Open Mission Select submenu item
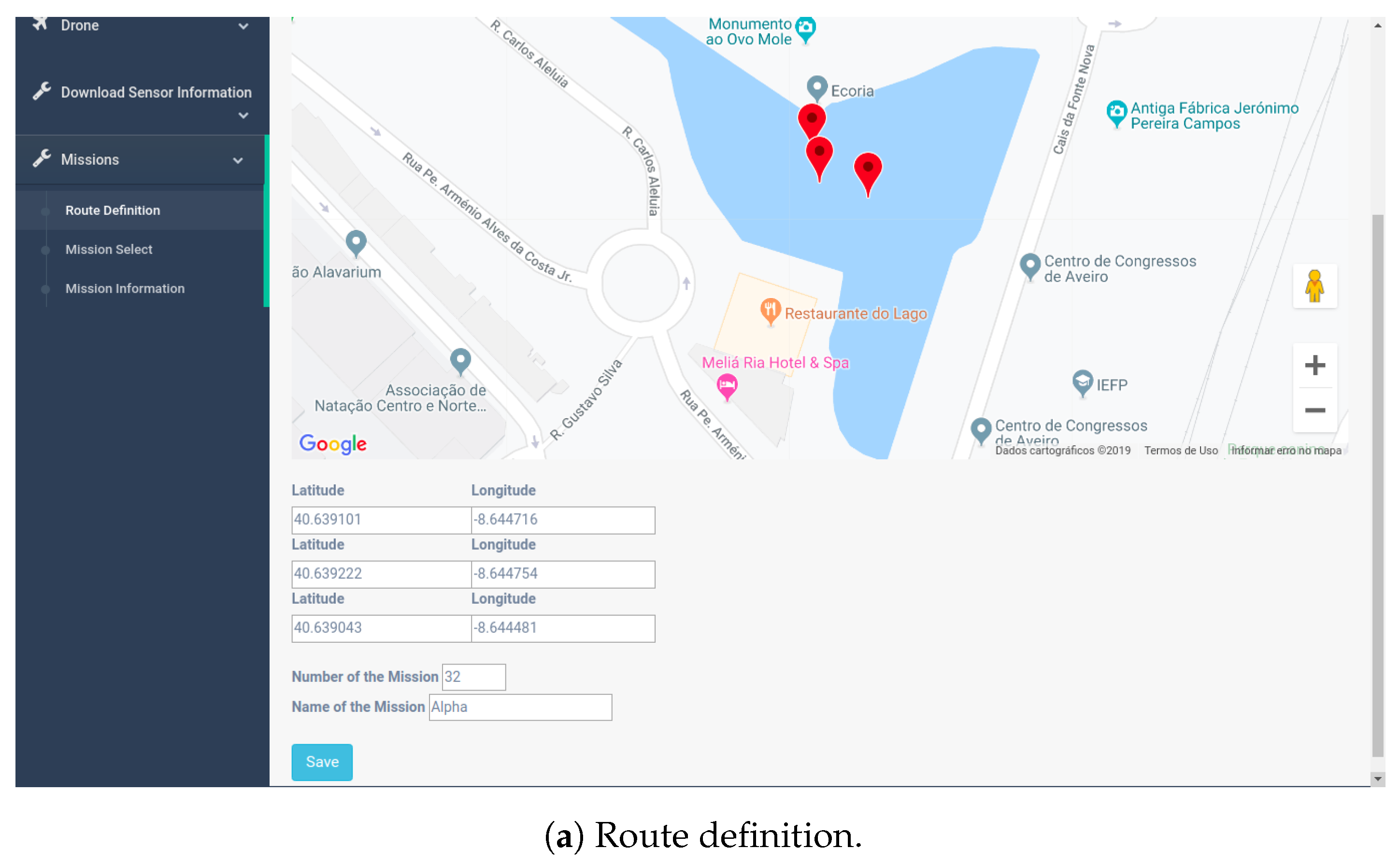The height and width of the screenshot is (863, 1400). click(109, 249)
